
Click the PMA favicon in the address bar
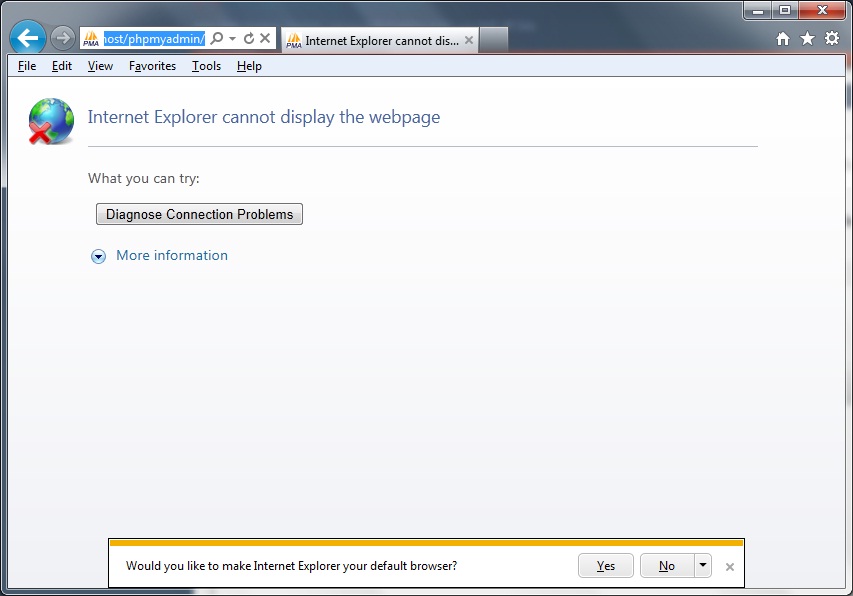91,39
